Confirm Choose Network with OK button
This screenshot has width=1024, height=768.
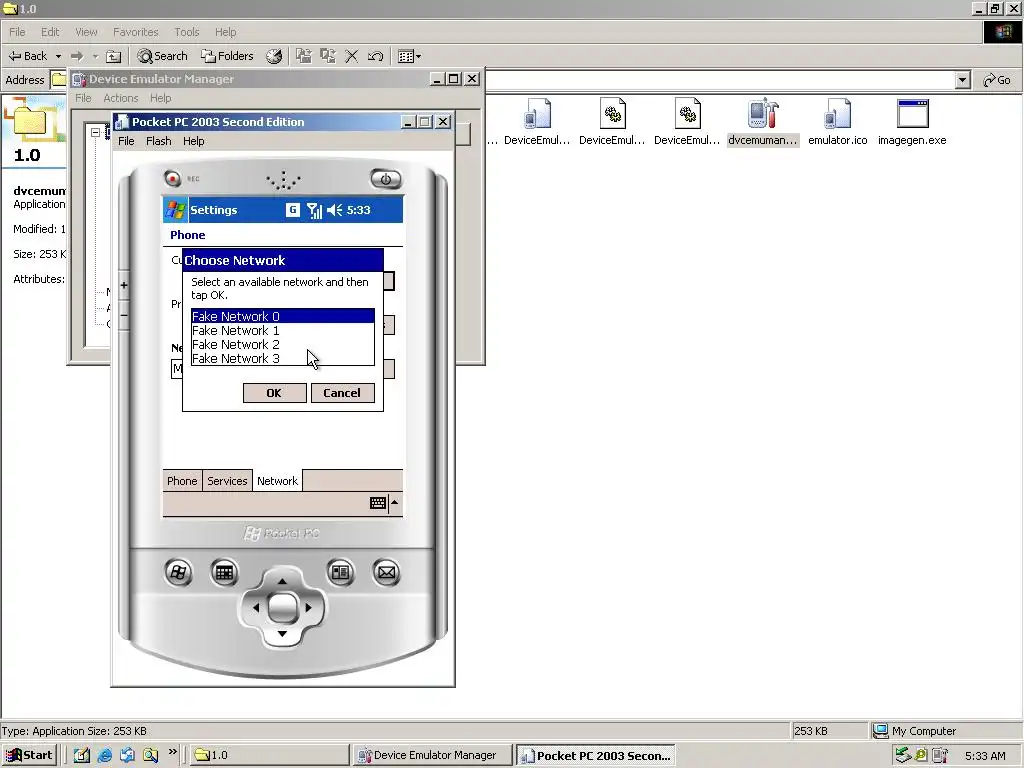[x=274, y=392]
